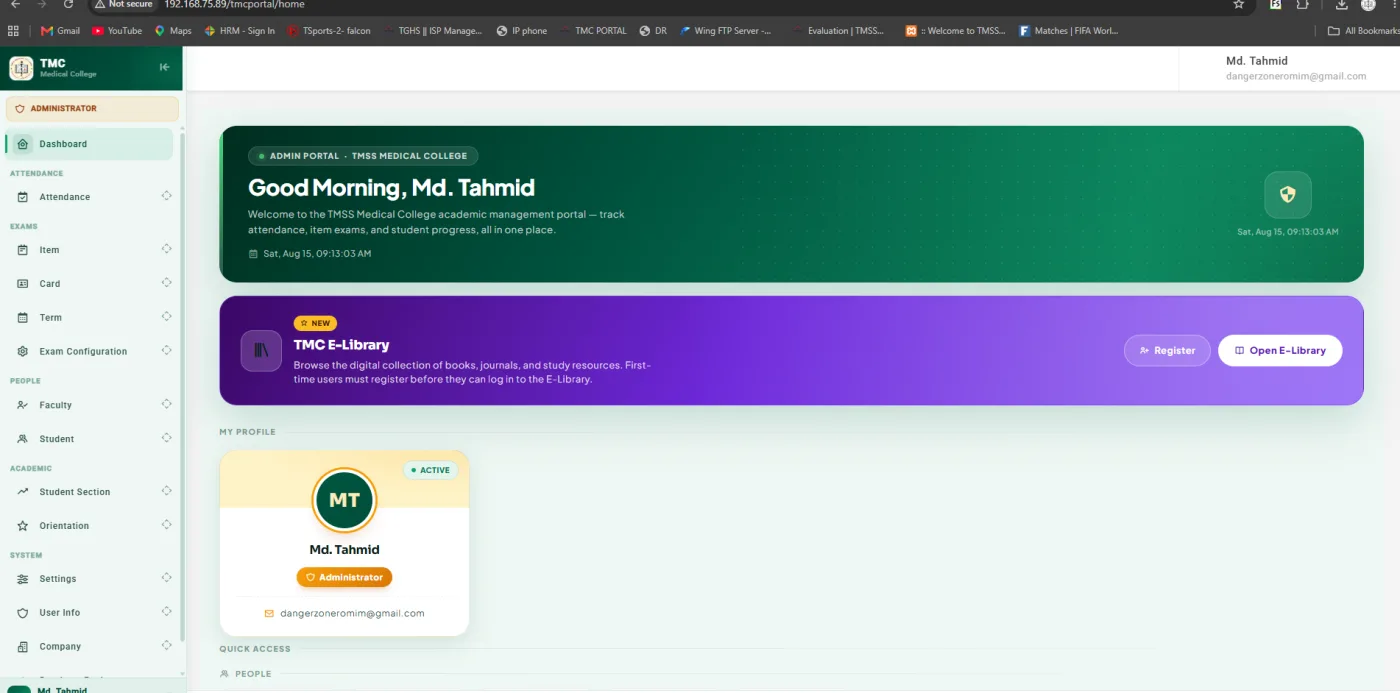Open browser downloads icon

(x=1342, y=5)
